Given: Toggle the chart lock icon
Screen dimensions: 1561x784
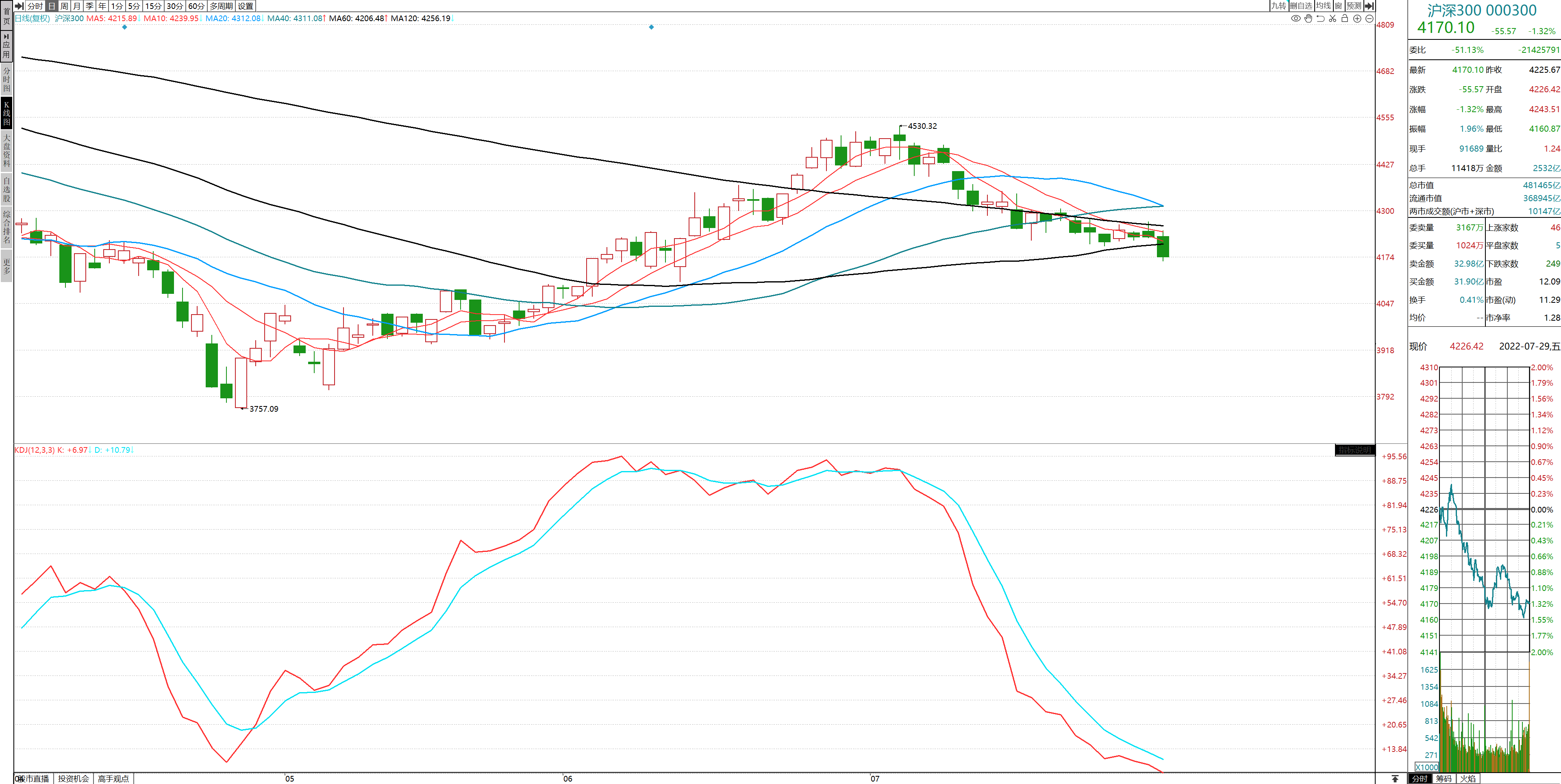Looking at the screenshot, I should 1345,19.
